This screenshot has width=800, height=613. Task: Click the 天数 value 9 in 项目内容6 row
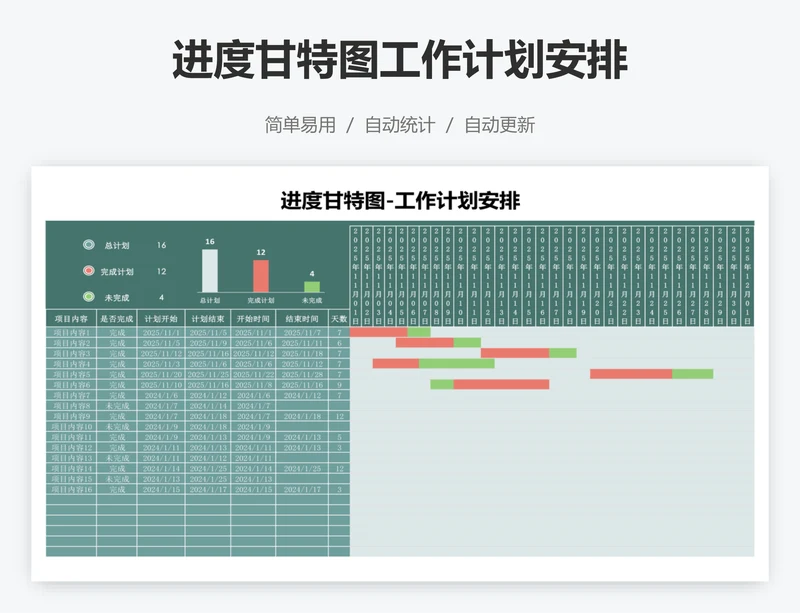click(x=339, y=385)
